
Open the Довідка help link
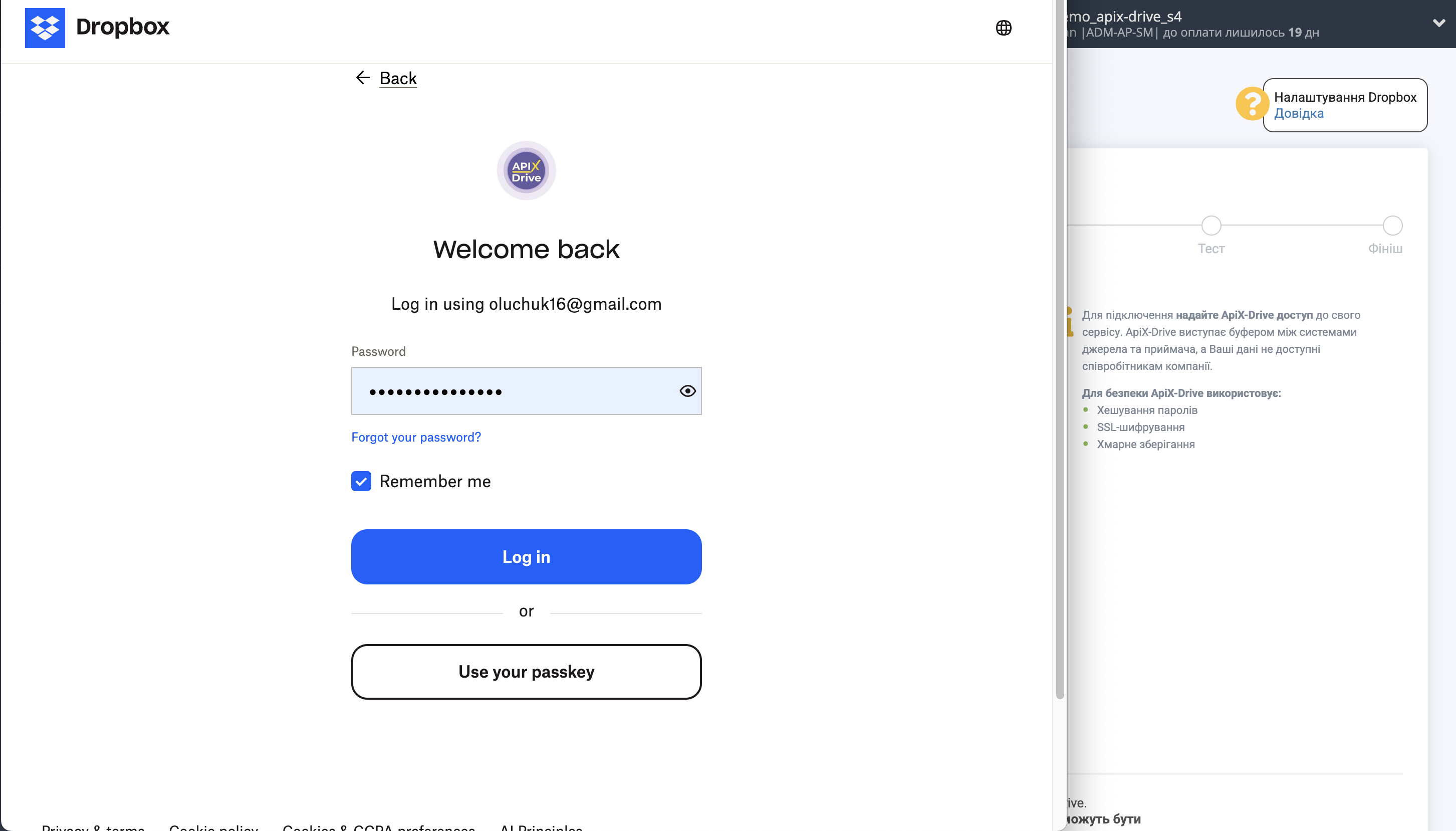[x=1299, y=114]
